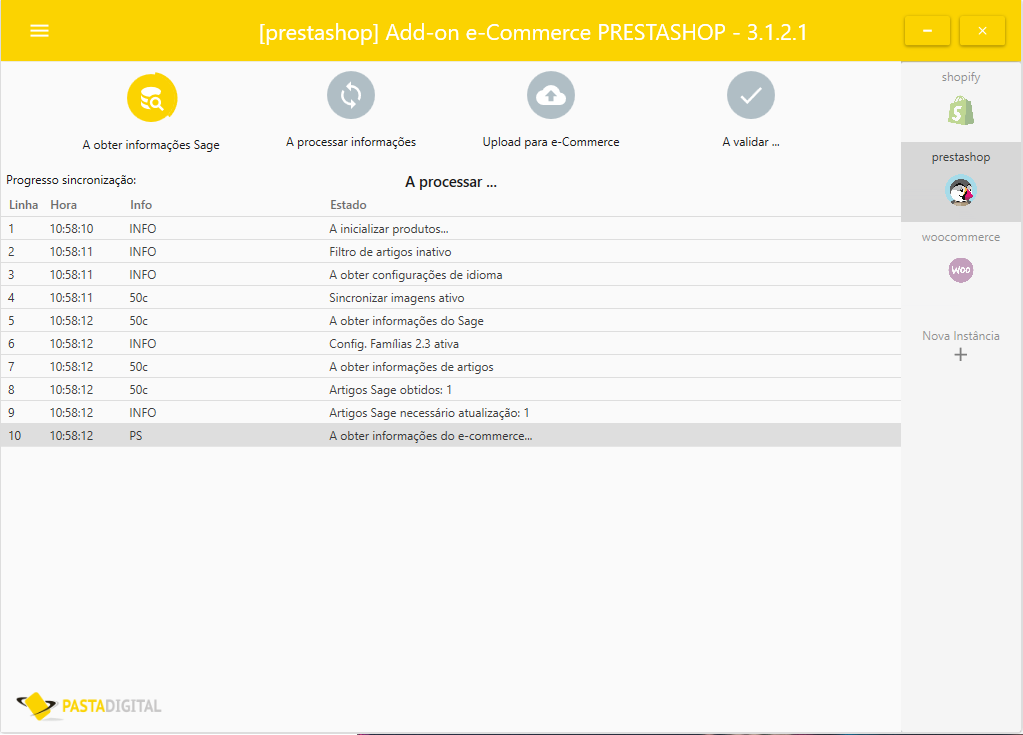Screen dimensions: 1023x735
Task: Click the validation checkmark icon
Action: (x=751, y=95)
